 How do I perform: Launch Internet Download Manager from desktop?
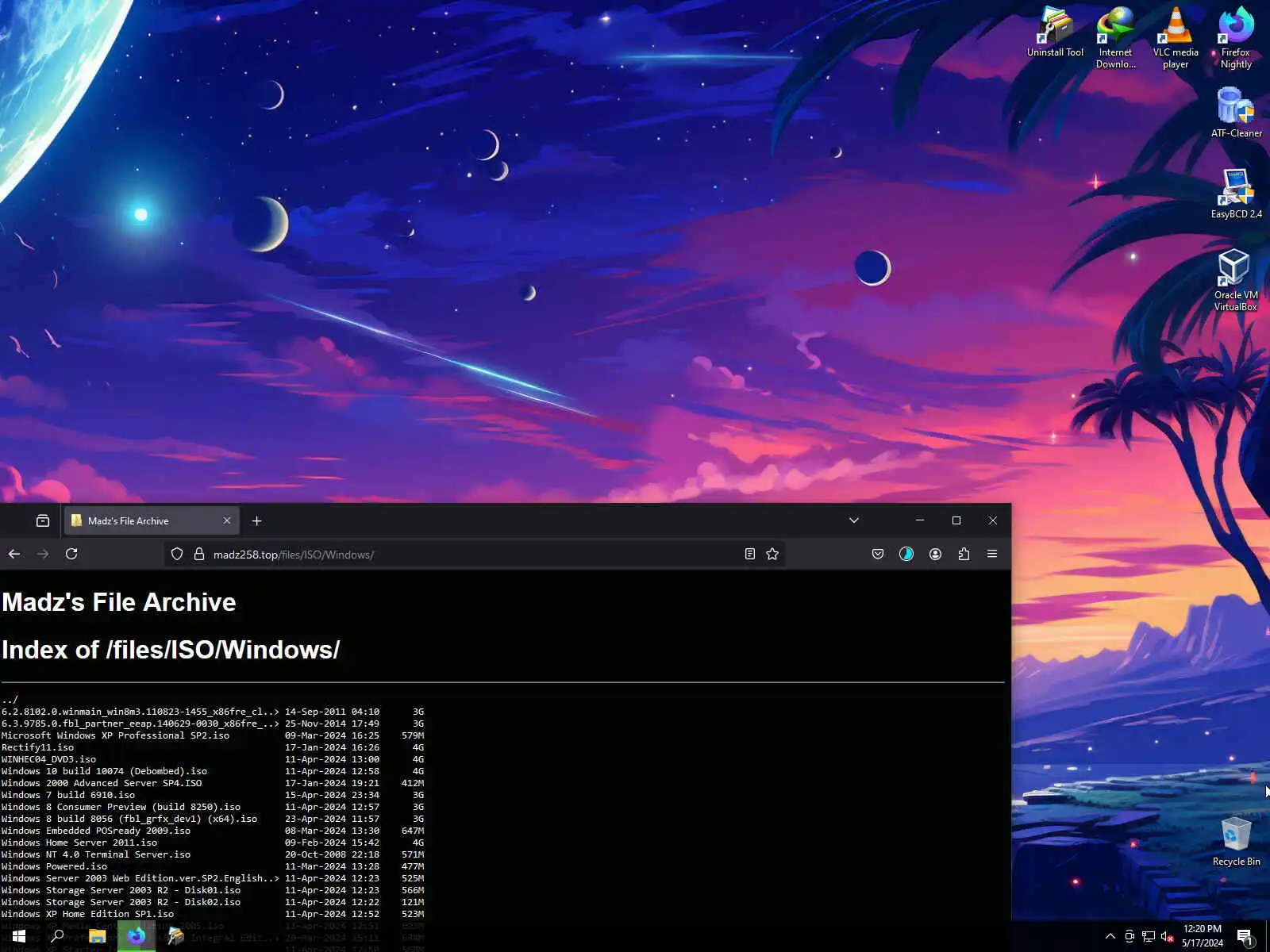pos(1115,37)
